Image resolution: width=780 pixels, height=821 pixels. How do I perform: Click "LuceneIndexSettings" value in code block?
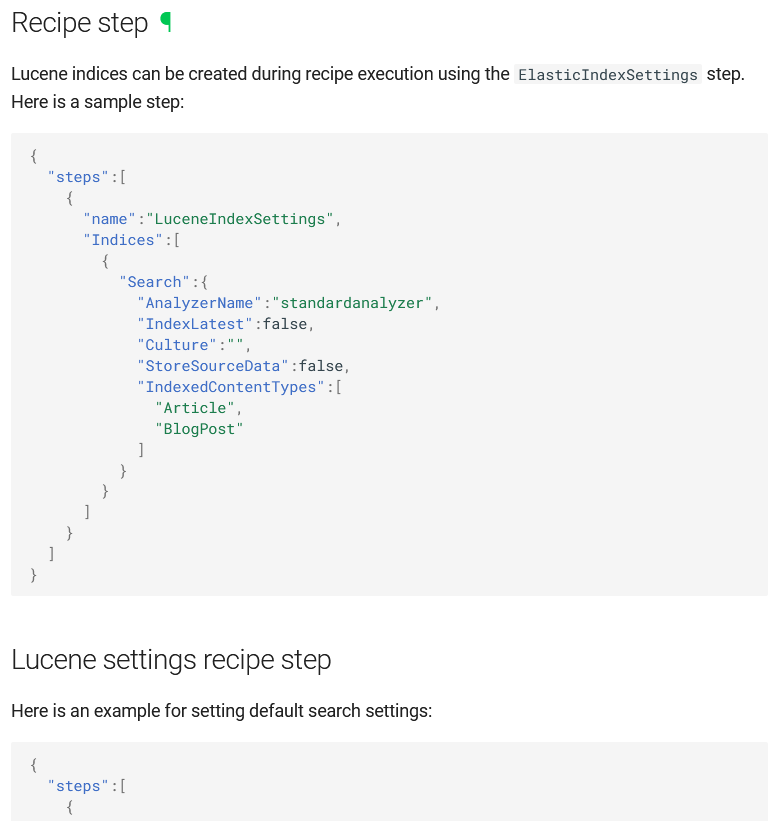[240, 219]
